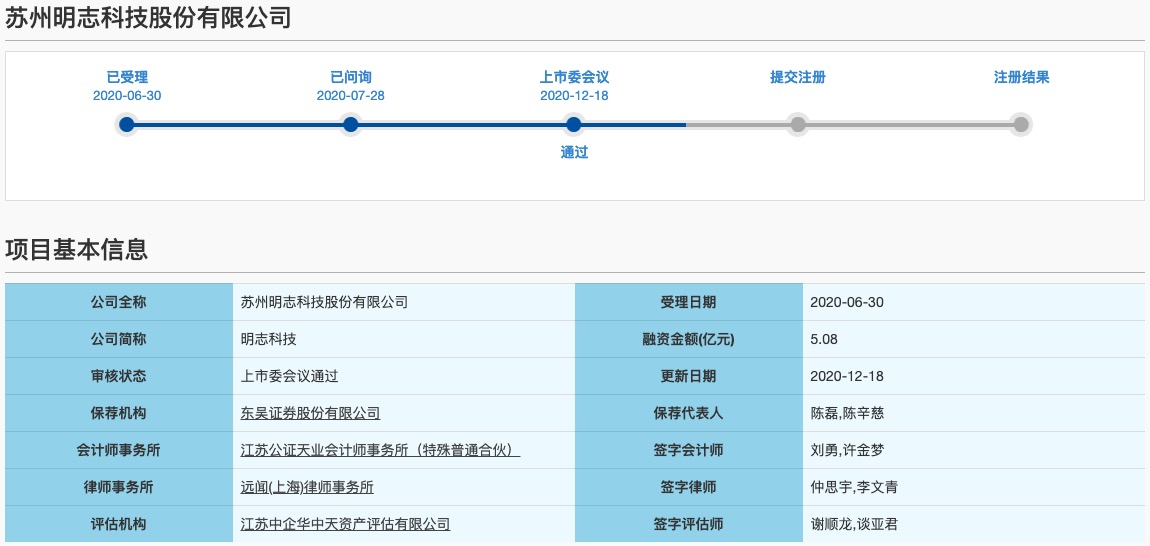Click the 陈磊,陈辛慈 representatives value

[x=847, y=413]
